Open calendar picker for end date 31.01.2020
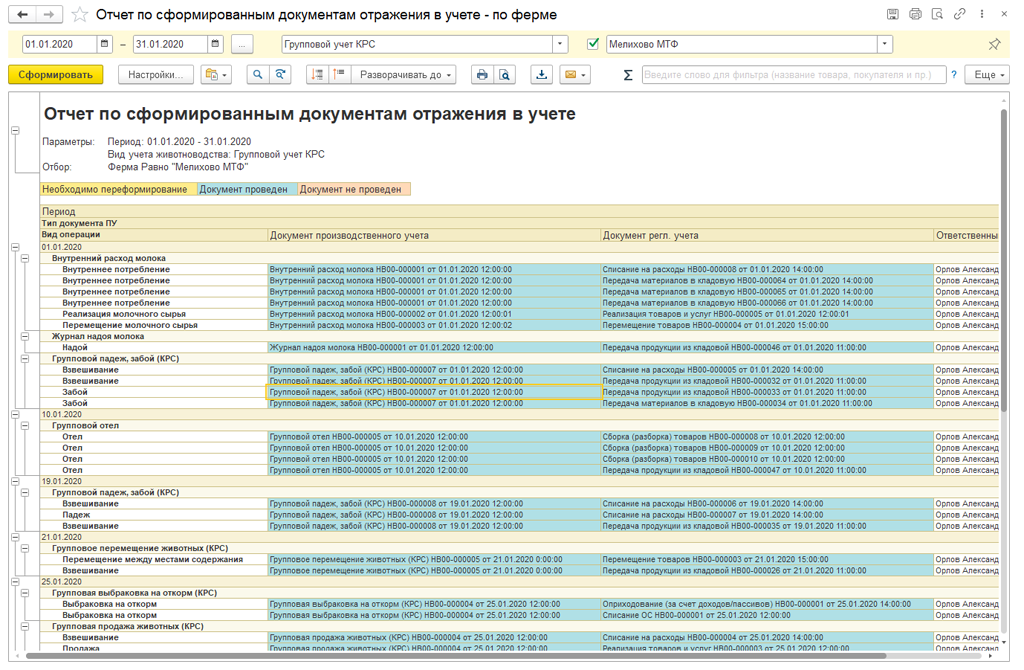 pyautogui.click(x=216, y=45)
